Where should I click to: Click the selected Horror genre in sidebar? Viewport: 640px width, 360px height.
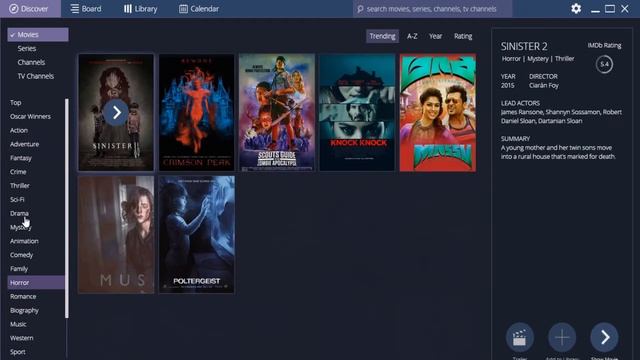[36, 282]
